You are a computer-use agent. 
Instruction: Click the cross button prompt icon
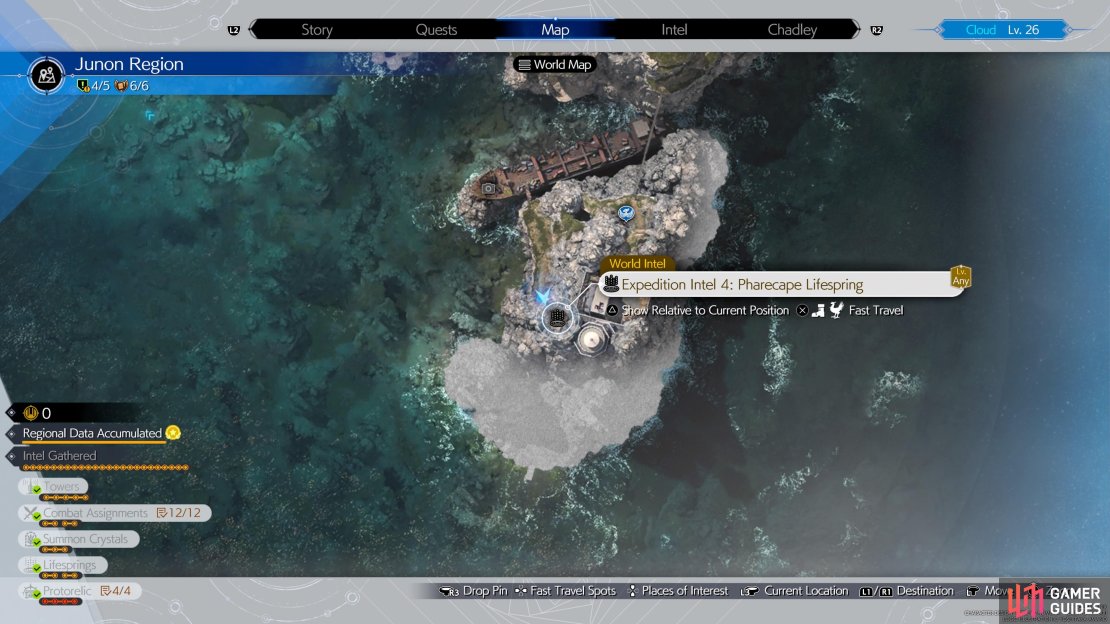(802, 310)
